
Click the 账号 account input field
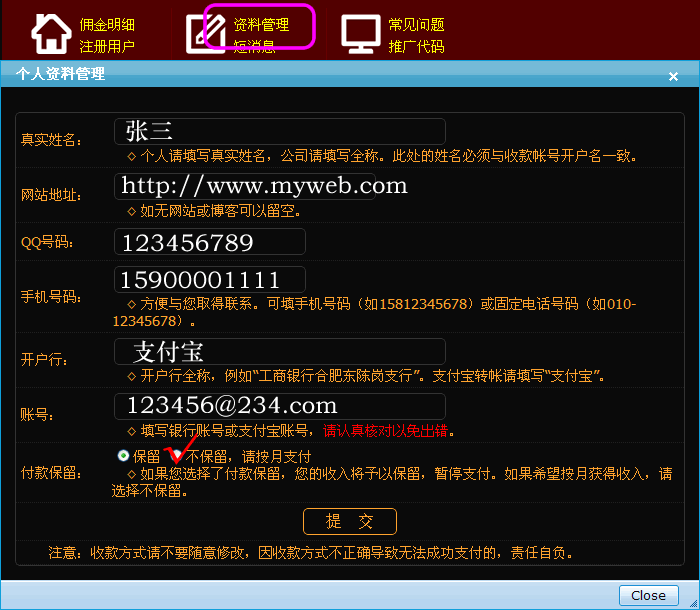280,406
